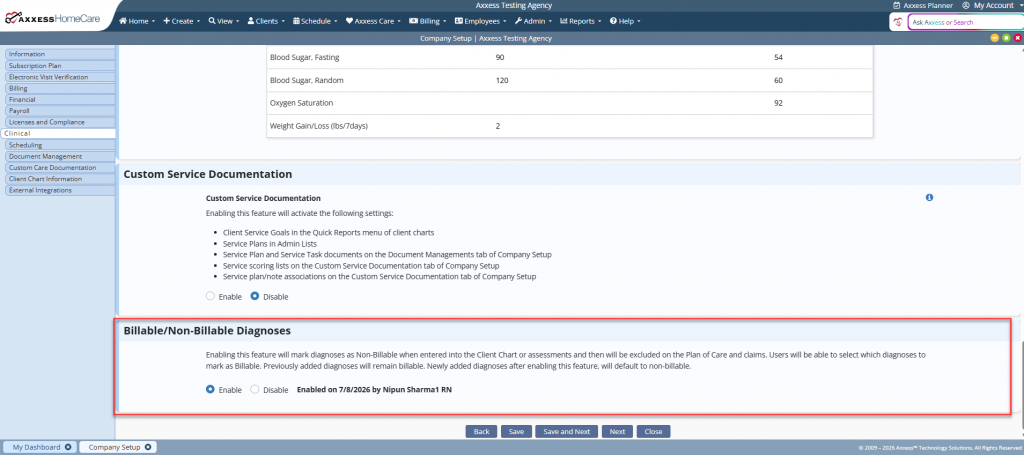Select Enable for Custom Service Documentation
1024x455 pixels.
click(210, 296)
